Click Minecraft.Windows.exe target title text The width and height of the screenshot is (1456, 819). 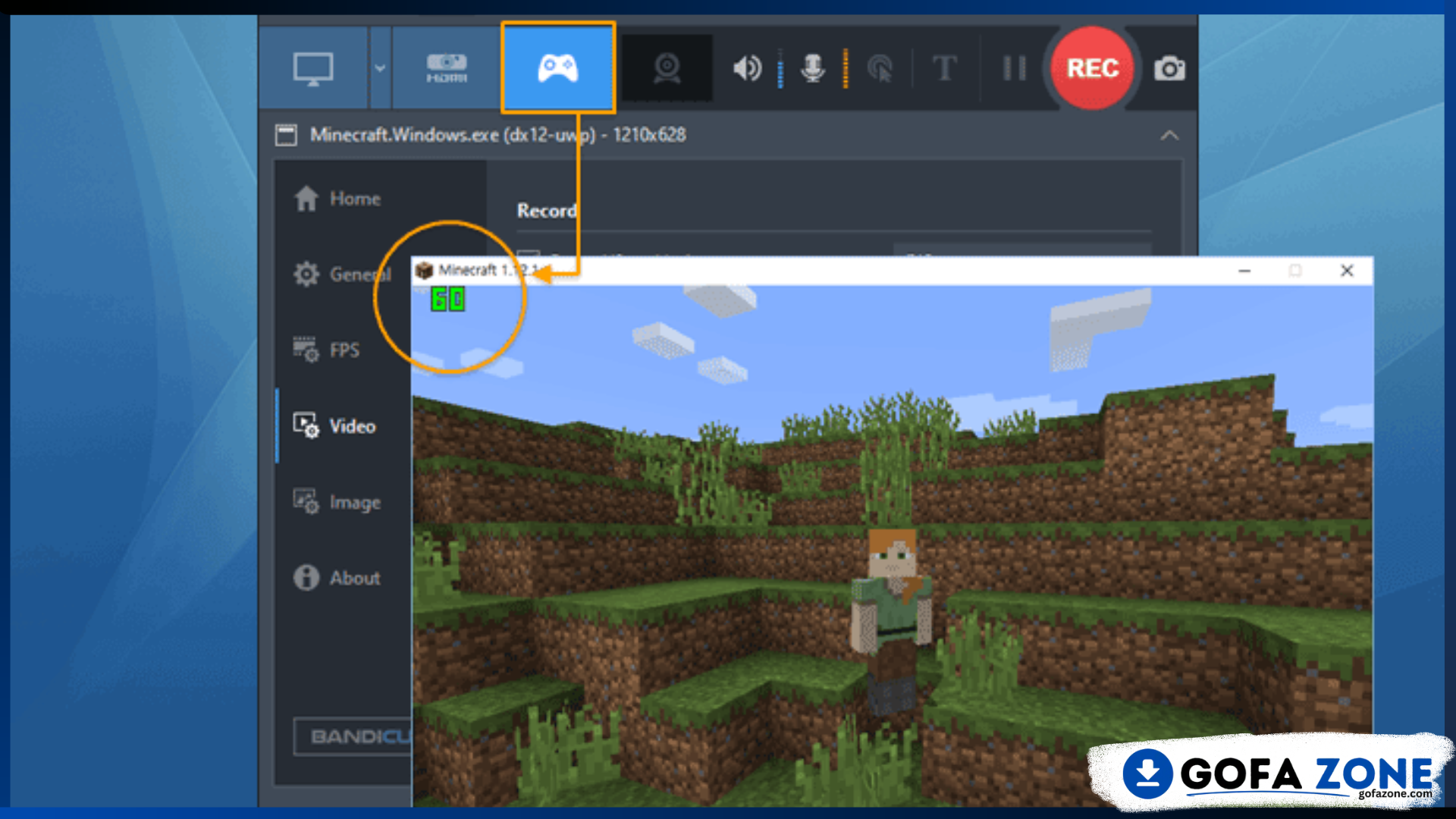click(497, 135)
